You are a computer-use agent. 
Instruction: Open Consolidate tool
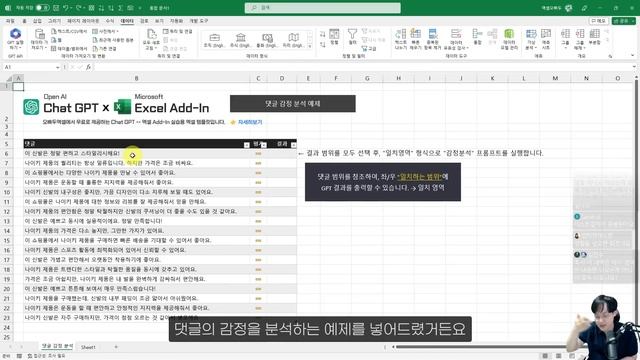(x=477, y=37)
